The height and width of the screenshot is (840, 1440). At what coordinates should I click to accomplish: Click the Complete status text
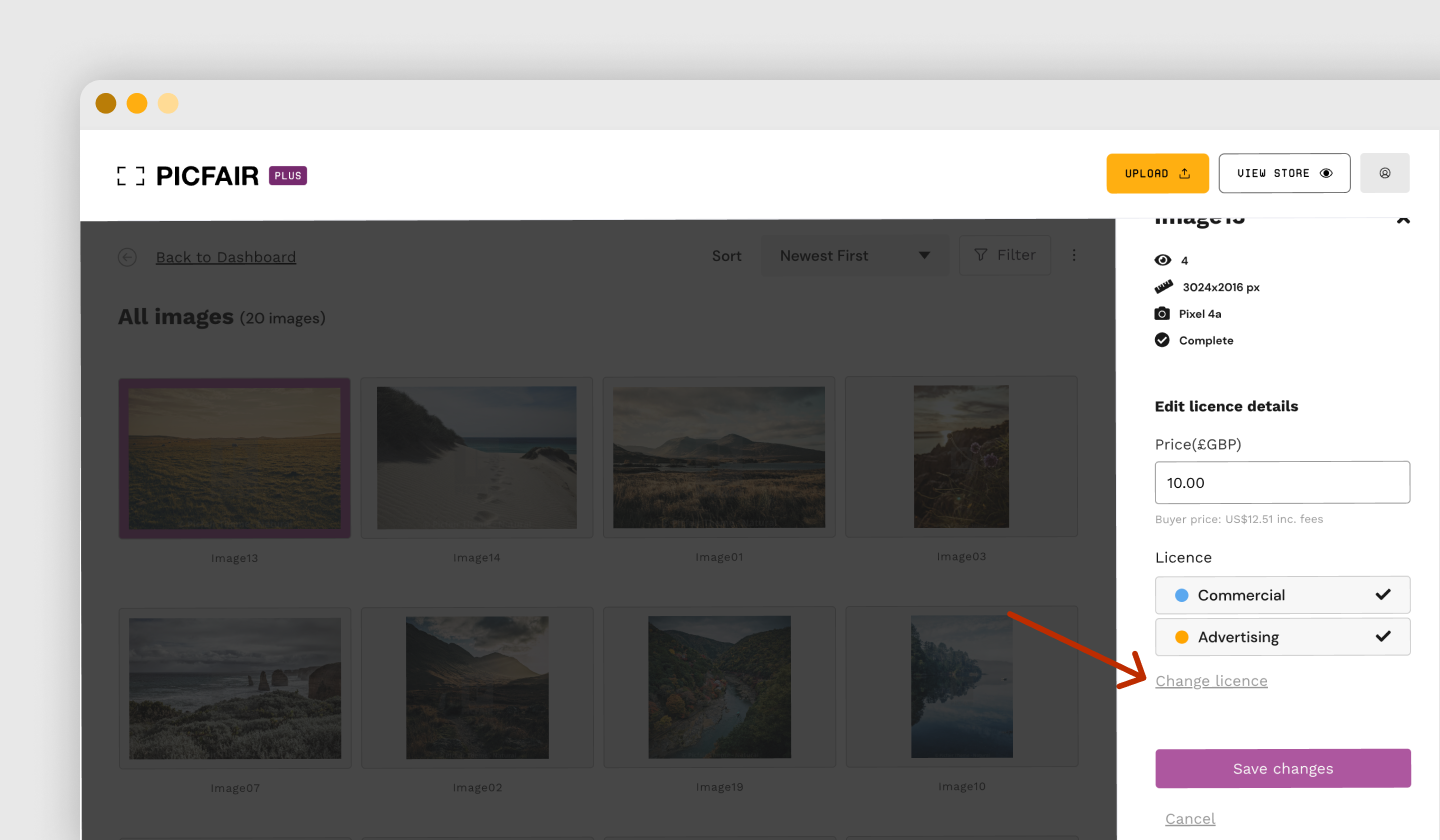(x=1206, y=341)
